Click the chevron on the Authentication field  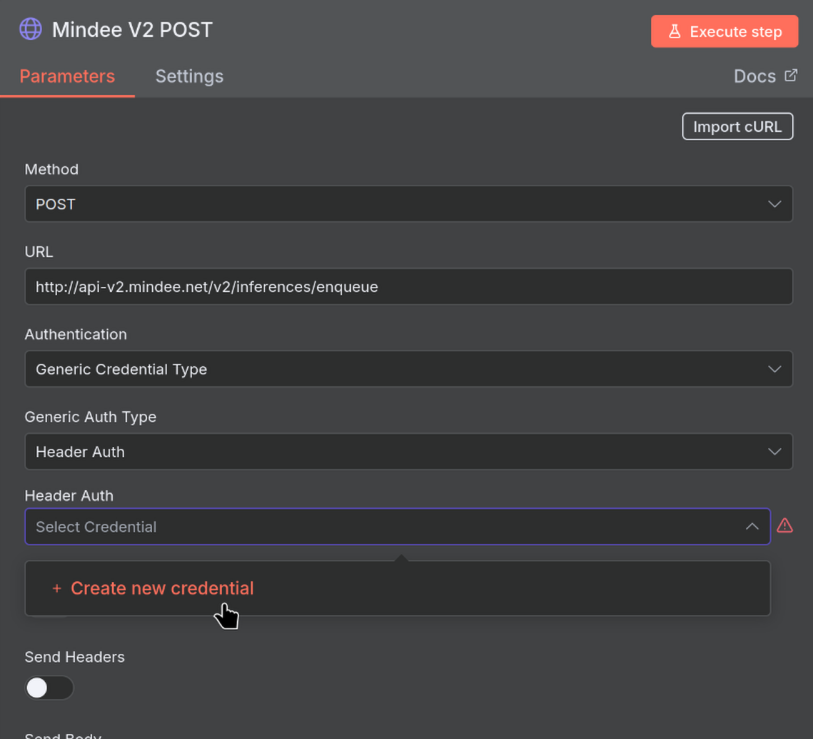(774, 368)
